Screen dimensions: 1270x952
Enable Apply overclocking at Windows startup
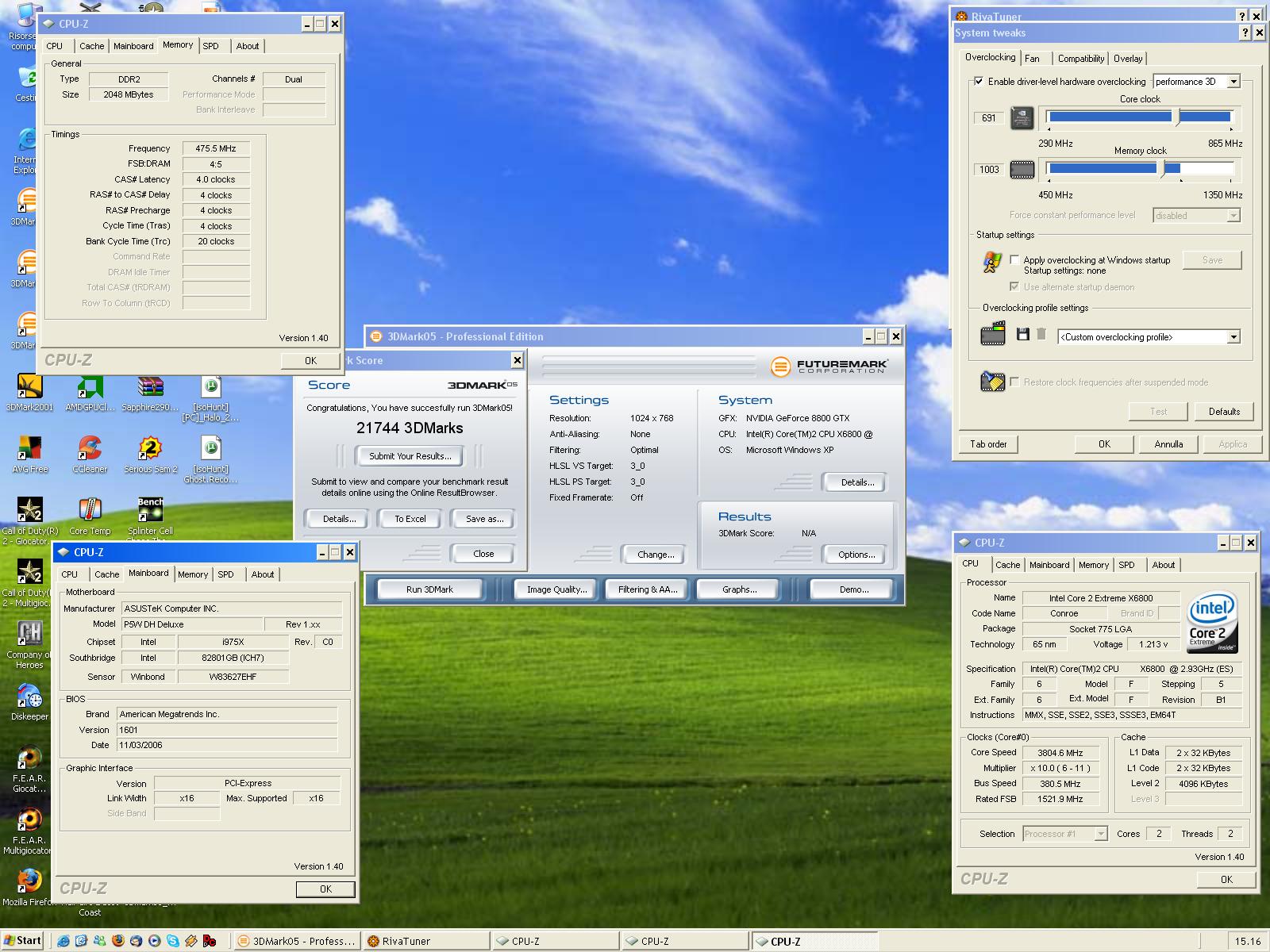point(1014,259)
